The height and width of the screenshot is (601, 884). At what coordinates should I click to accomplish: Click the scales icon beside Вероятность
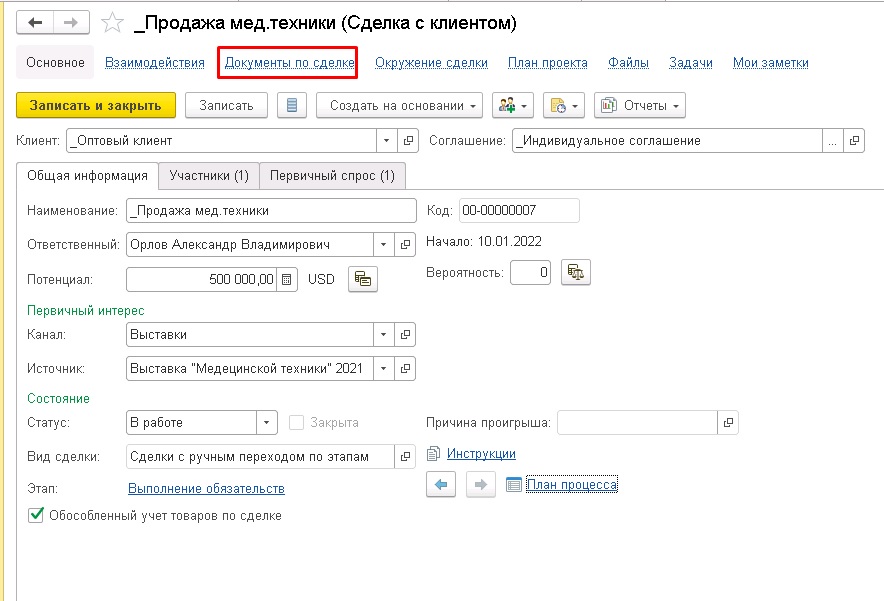575,272
